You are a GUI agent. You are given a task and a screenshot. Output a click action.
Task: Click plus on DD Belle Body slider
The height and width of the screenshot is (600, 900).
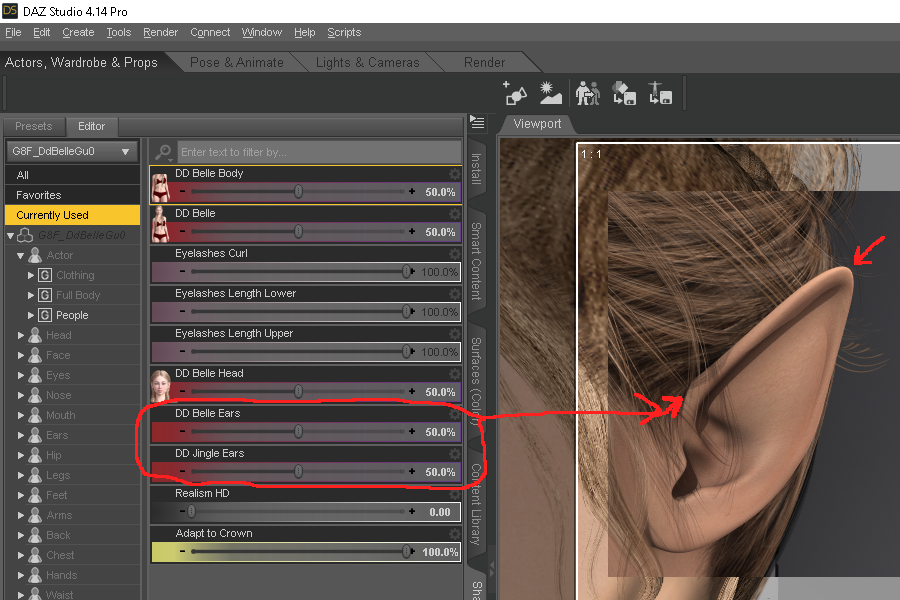coord(412,191)
